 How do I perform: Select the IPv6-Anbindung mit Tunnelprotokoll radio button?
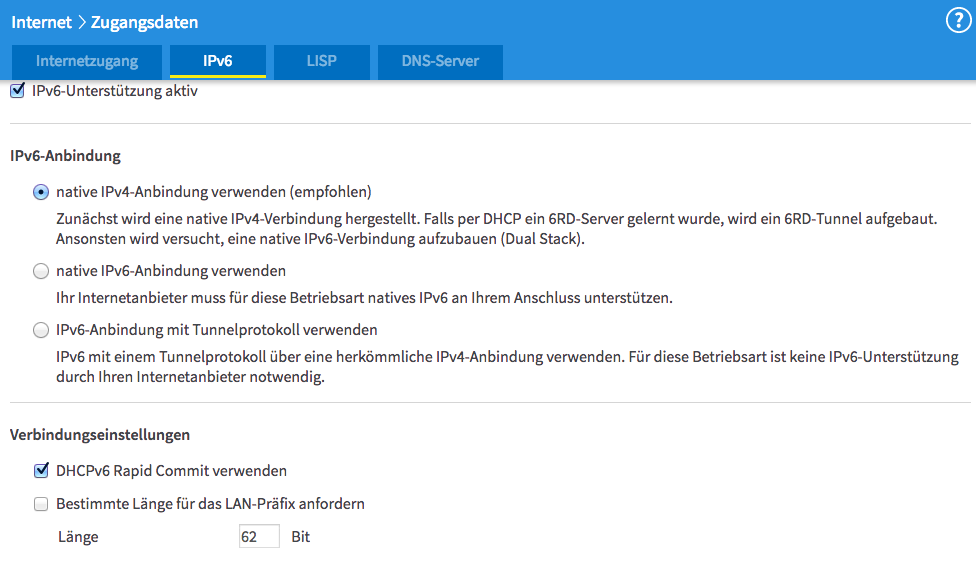pyautogui.click(x=41, y=329)
